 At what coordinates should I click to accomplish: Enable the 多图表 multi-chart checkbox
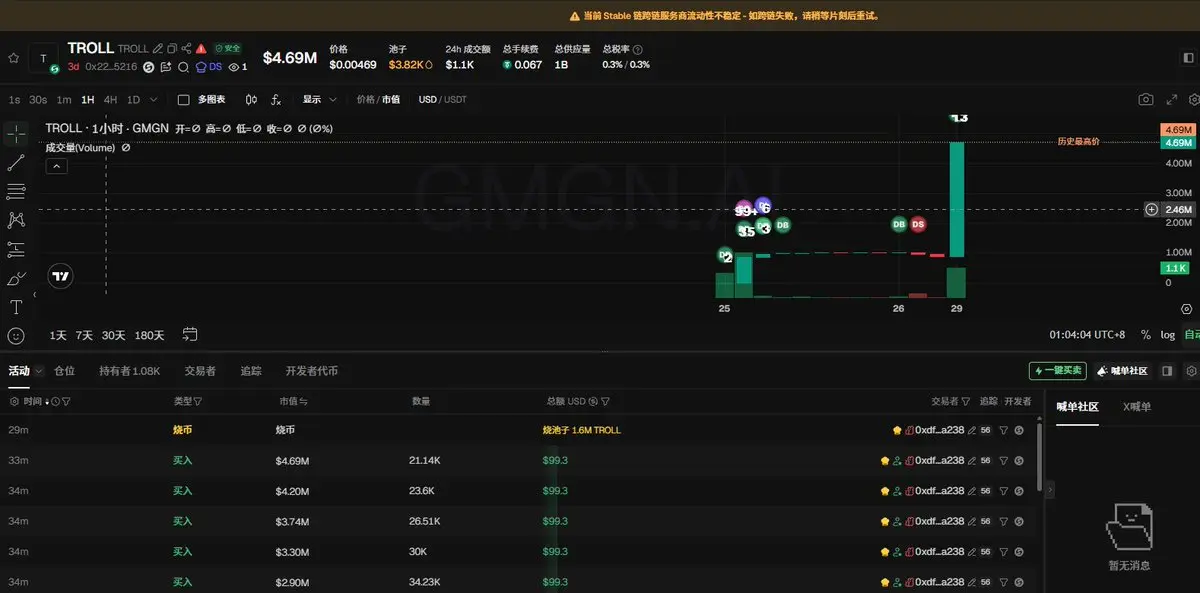click(183, 100)
